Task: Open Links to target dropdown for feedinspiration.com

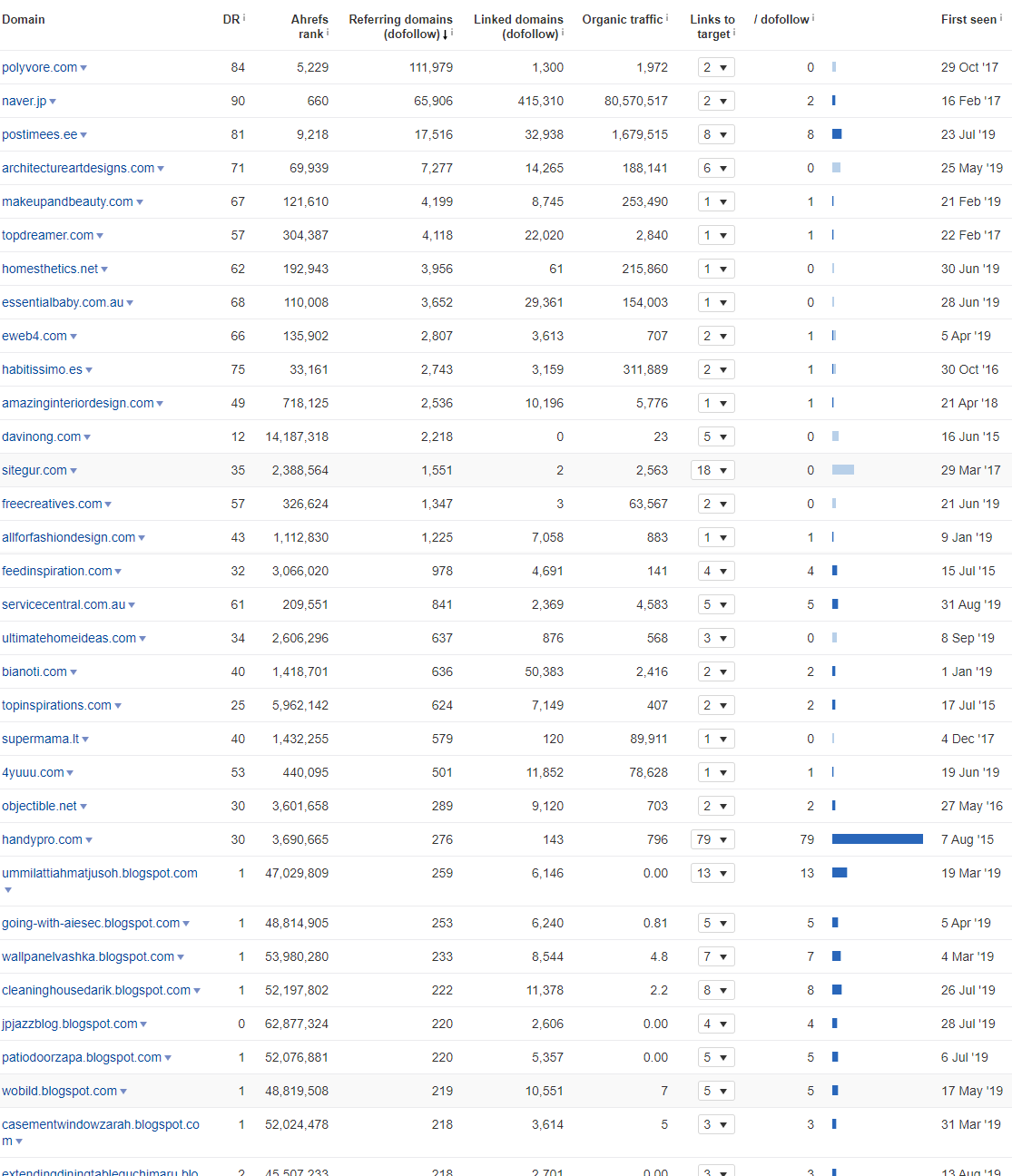Action: click(x=716, y=571)
